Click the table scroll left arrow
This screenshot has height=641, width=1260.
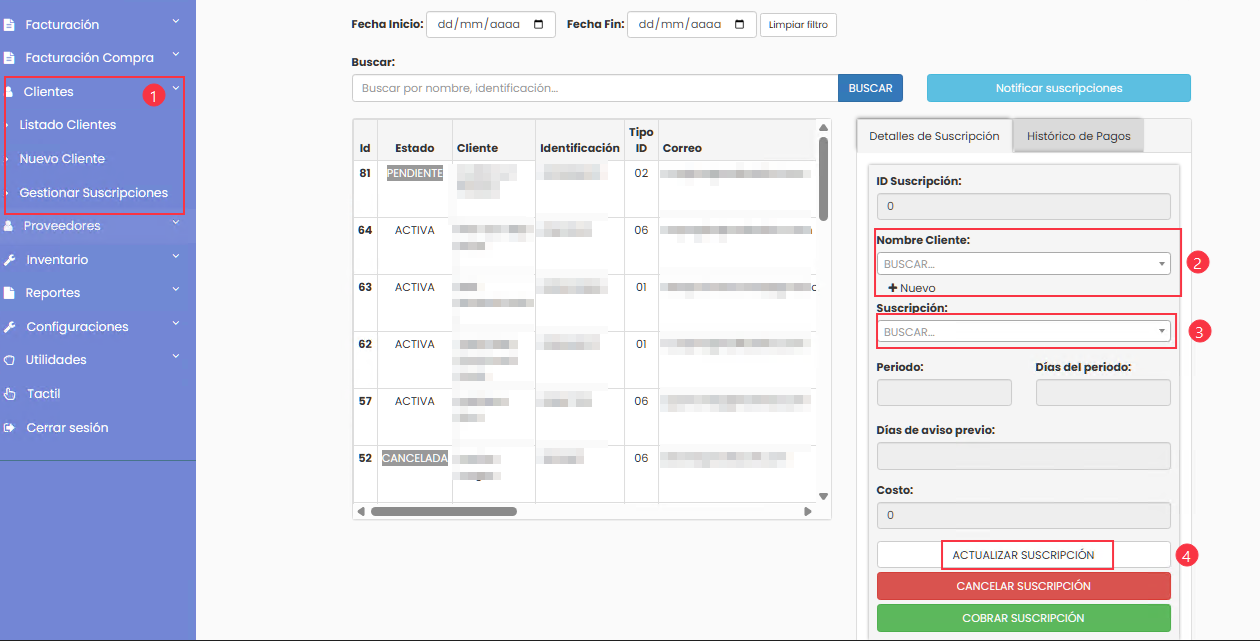tap(361, 511)
